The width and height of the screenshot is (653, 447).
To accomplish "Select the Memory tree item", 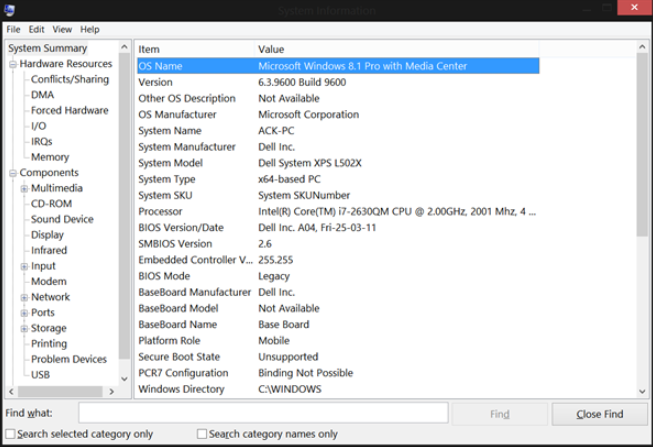I will click(50, 157).
